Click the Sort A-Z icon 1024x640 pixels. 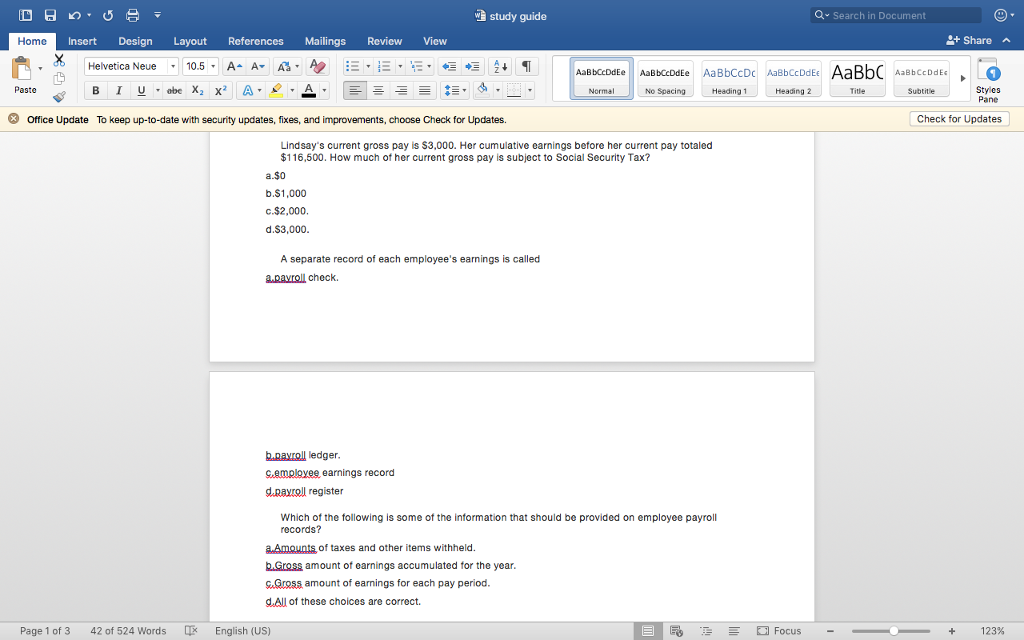500,66
